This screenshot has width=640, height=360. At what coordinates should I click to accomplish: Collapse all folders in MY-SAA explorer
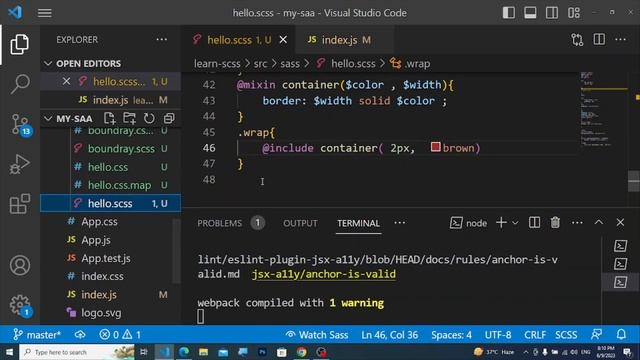(169, 118)
